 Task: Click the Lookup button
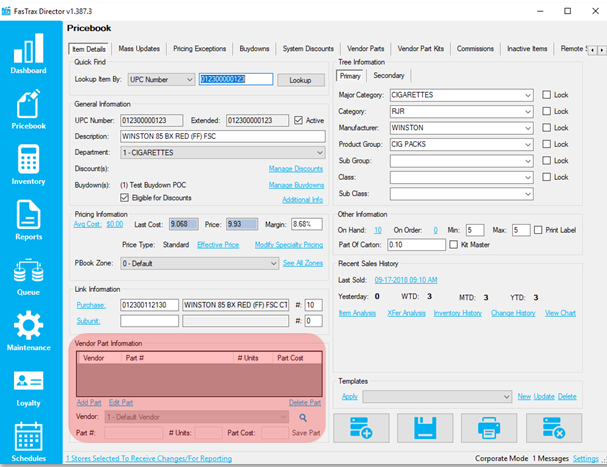pyautogui.click(x=300, y=80)
